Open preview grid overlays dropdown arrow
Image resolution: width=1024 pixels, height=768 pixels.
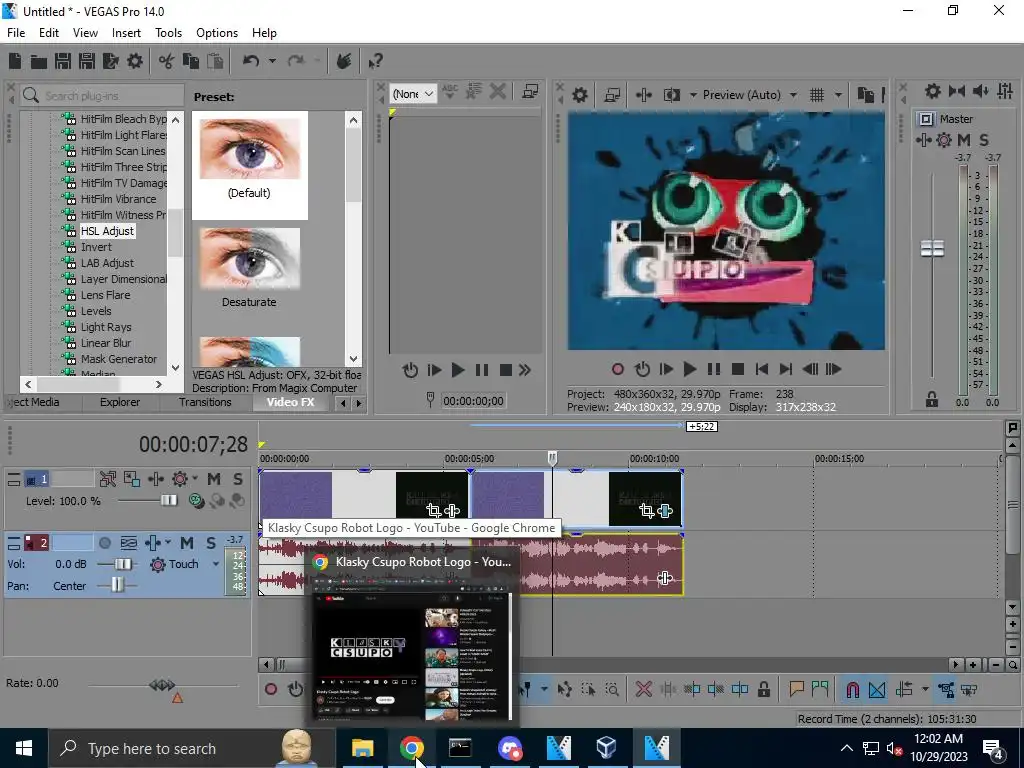838,95
